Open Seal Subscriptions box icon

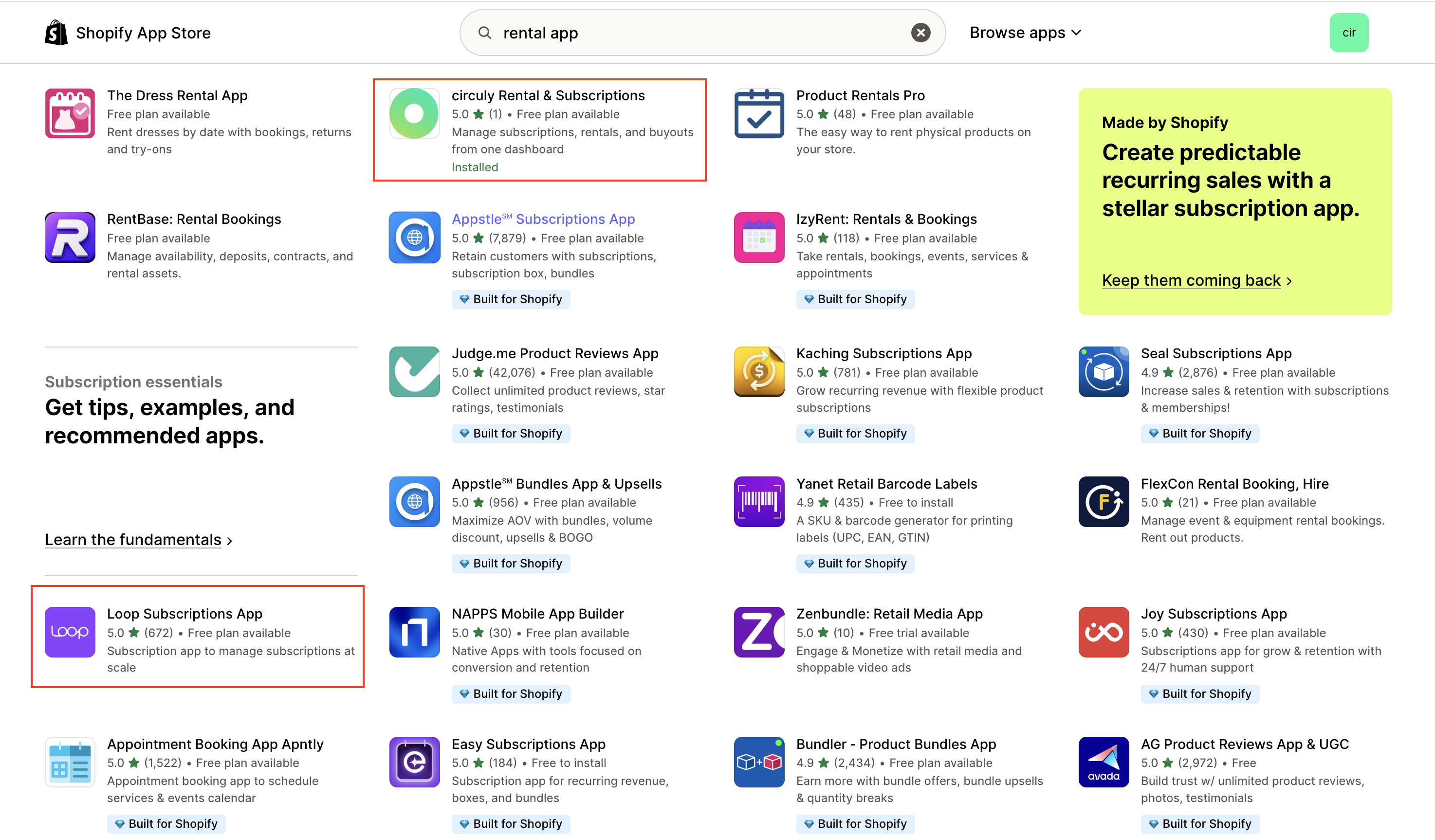click(1104, 372)
